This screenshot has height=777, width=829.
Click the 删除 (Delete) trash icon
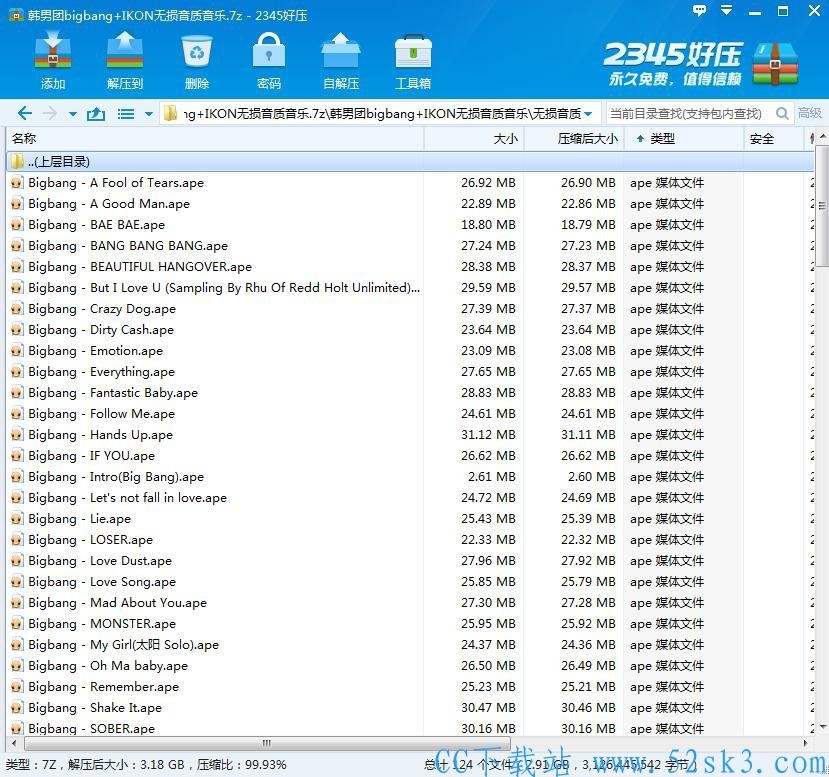click(197, 51)
